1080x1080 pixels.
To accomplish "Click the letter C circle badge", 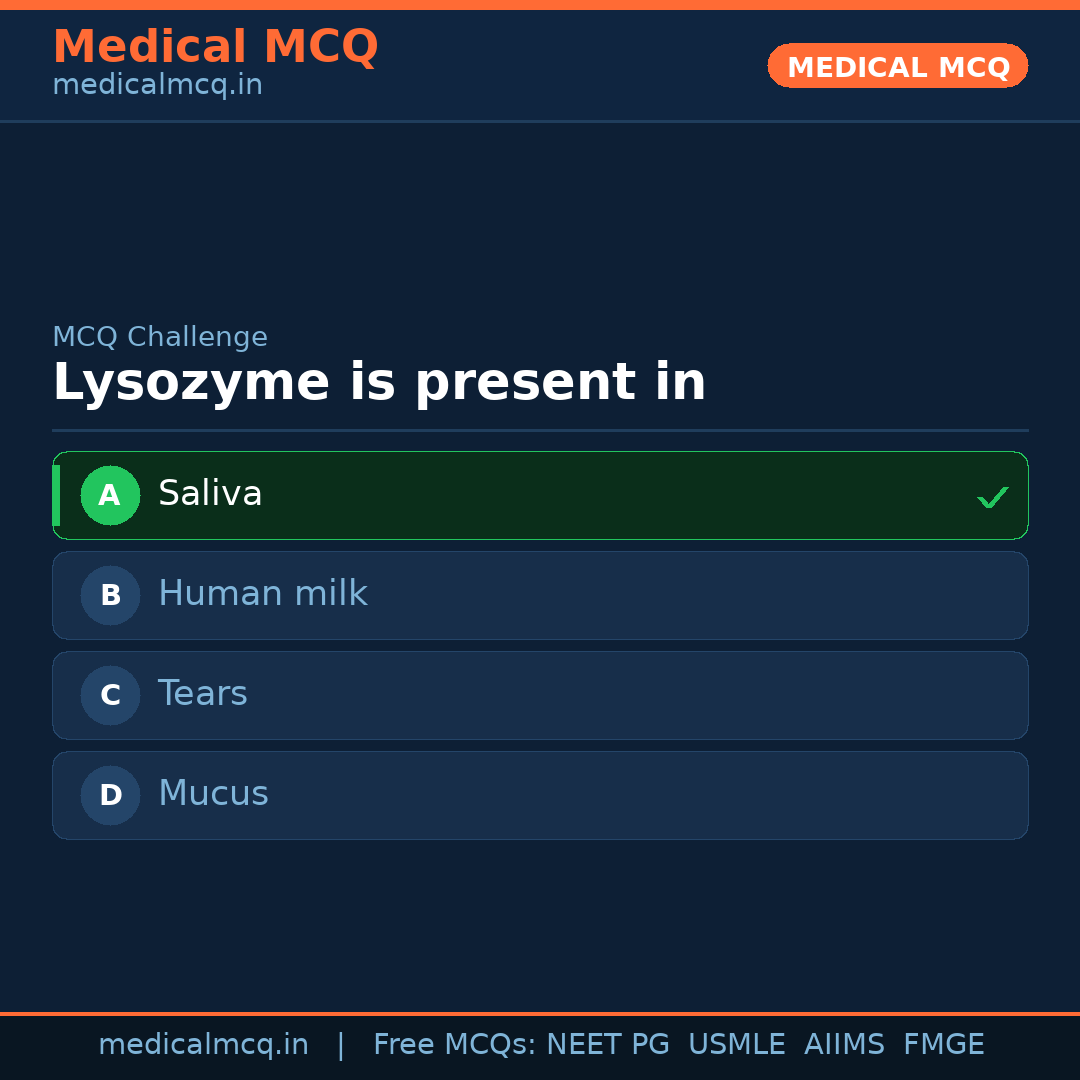I will (x=110, y=695).
